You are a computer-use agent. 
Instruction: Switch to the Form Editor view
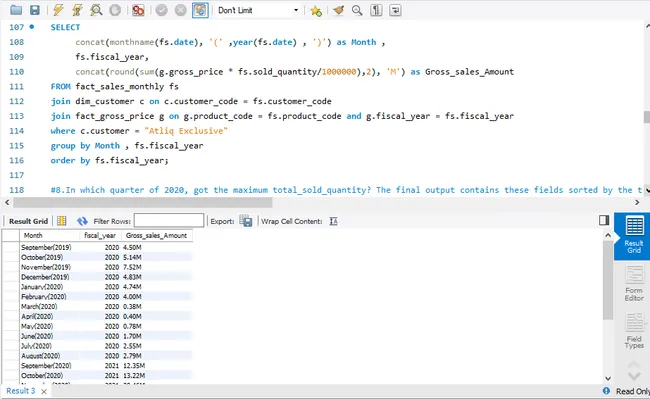[634, 284]
